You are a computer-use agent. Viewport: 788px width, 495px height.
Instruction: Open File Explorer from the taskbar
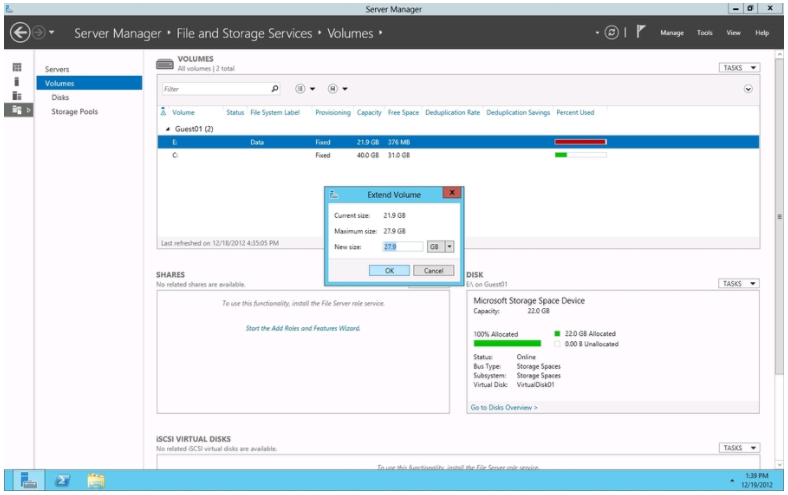tap(96, 480)
